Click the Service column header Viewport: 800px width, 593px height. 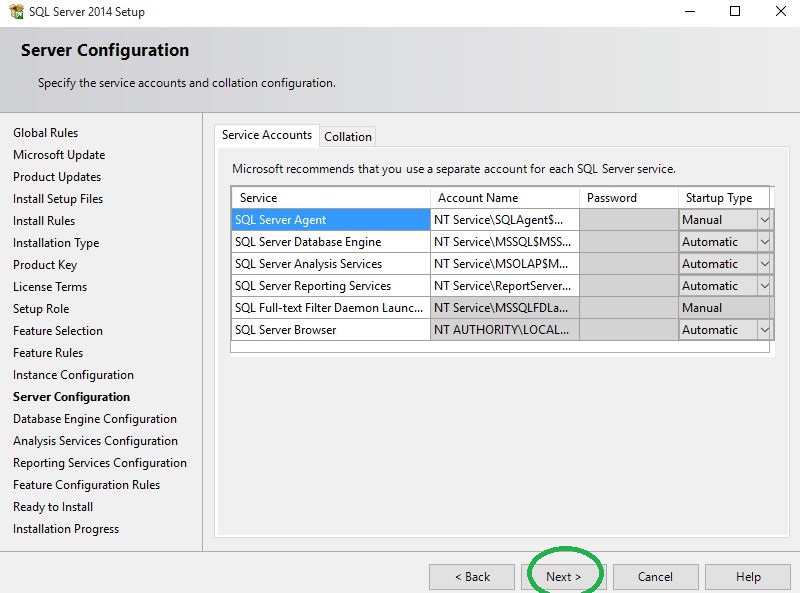coord(331,198)
